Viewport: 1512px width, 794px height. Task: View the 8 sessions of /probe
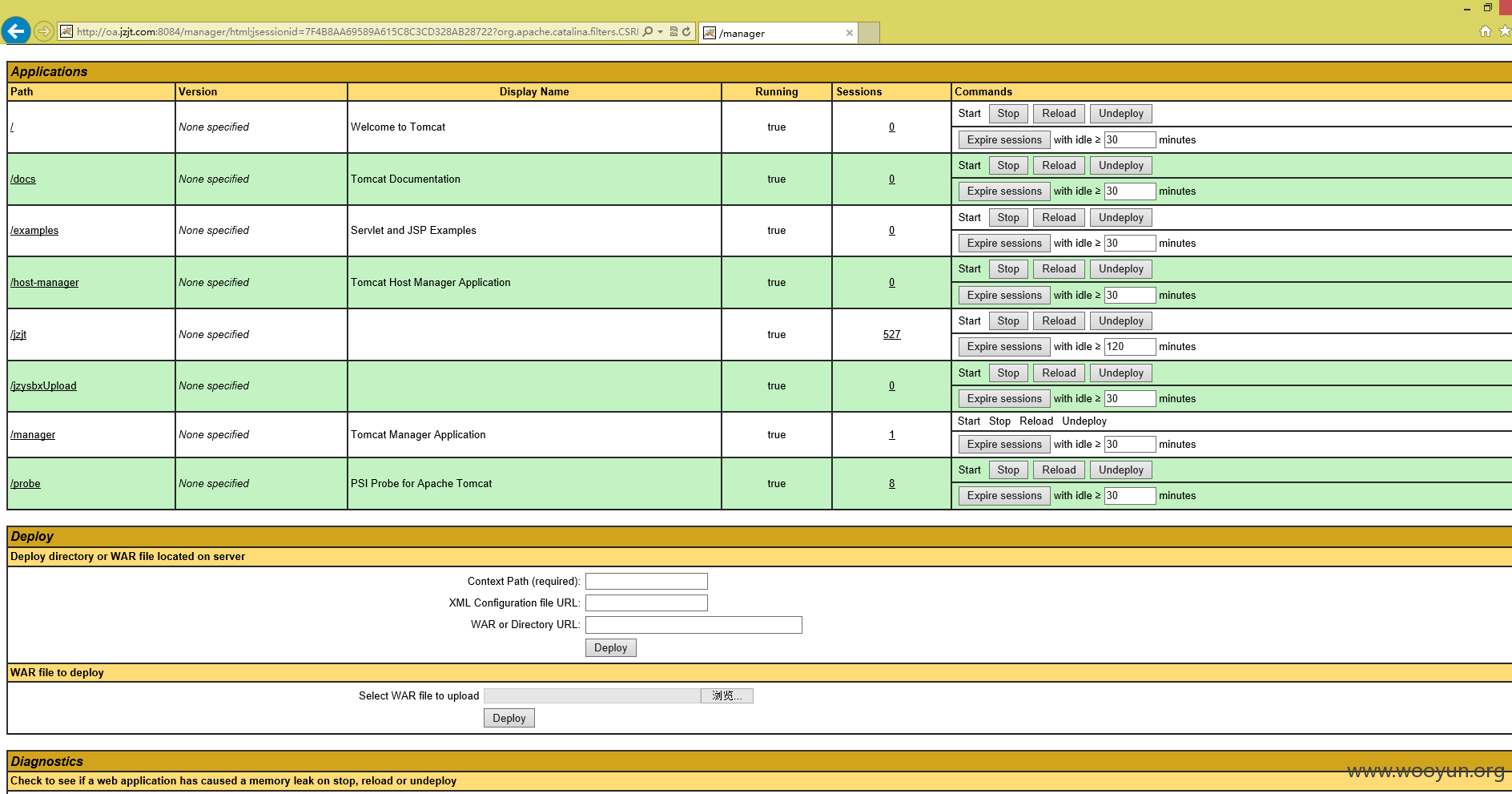tap(891, 484)
